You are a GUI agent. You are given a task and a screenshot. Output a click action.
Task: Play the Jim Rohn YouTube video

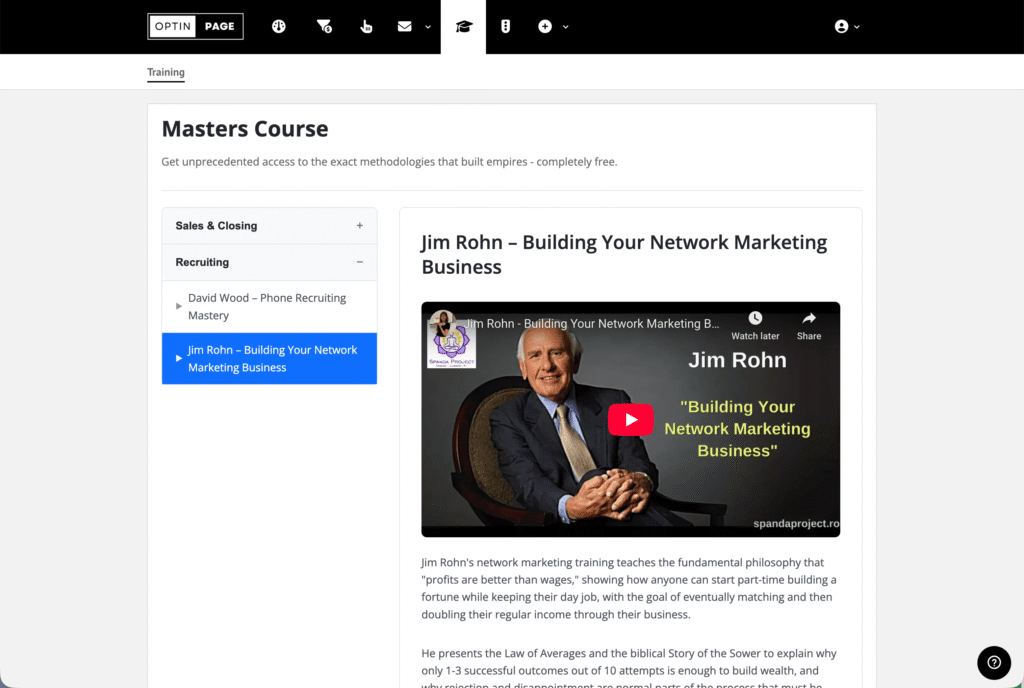[x=630, y=420]
